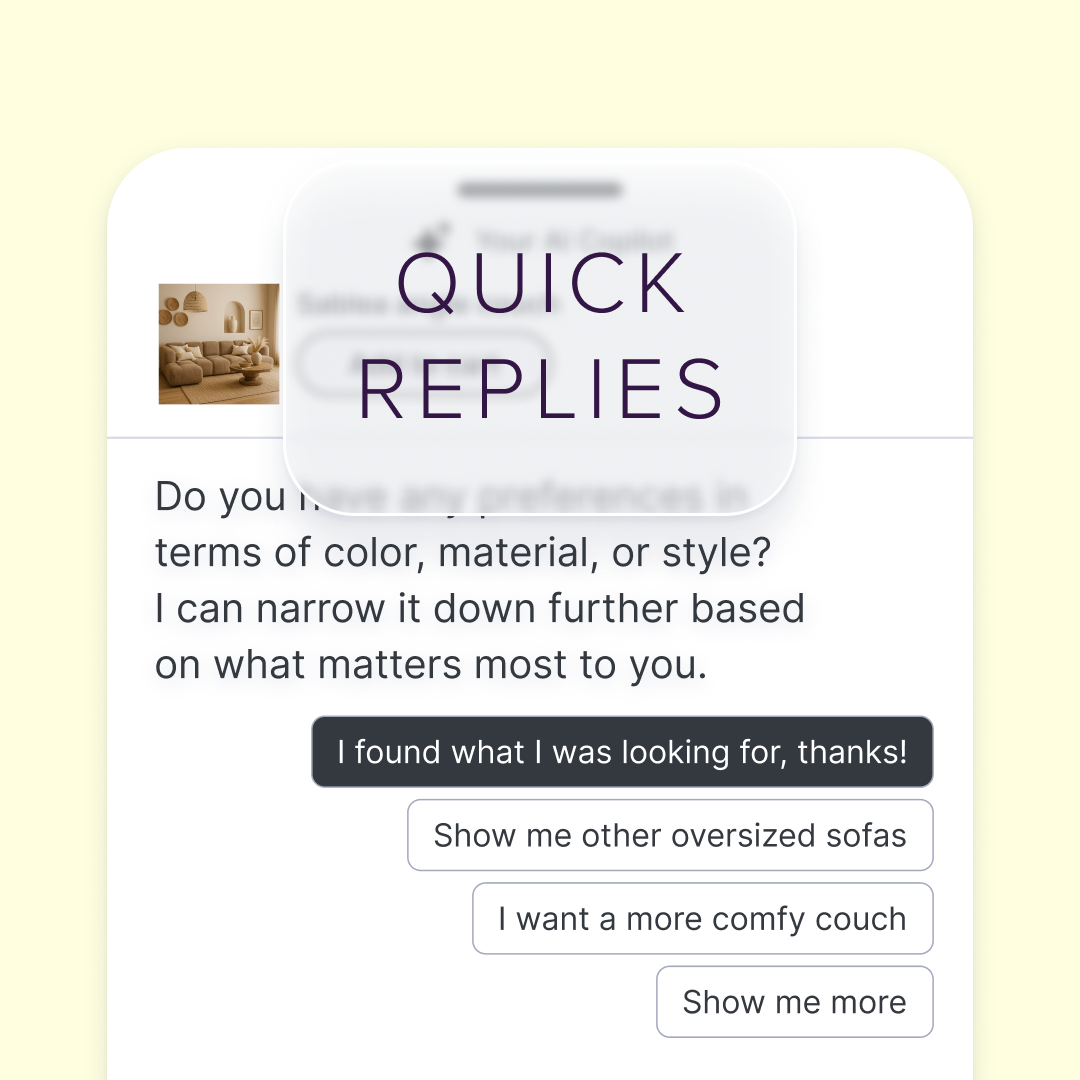Click the hanging wicker lamp in product photo

(x=196, y=300)
